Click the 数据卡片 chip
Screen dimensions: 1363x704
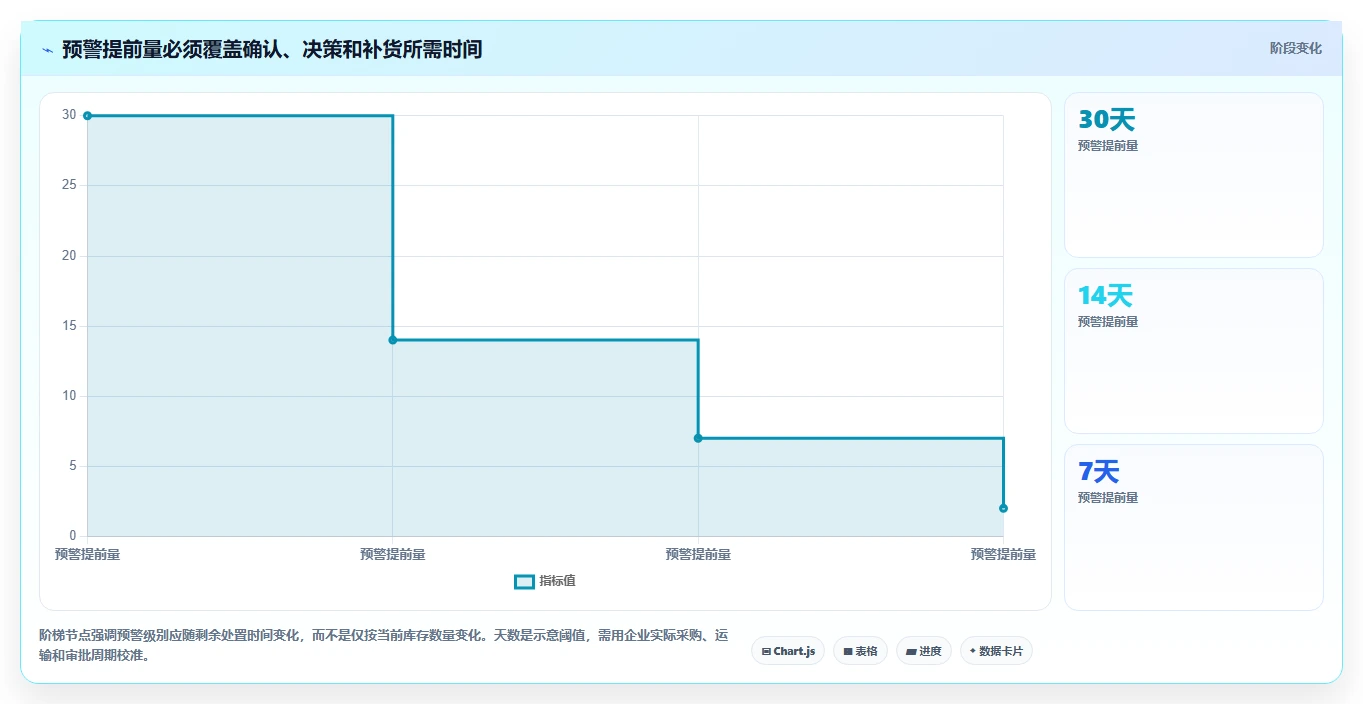click(x=996, y=651)
